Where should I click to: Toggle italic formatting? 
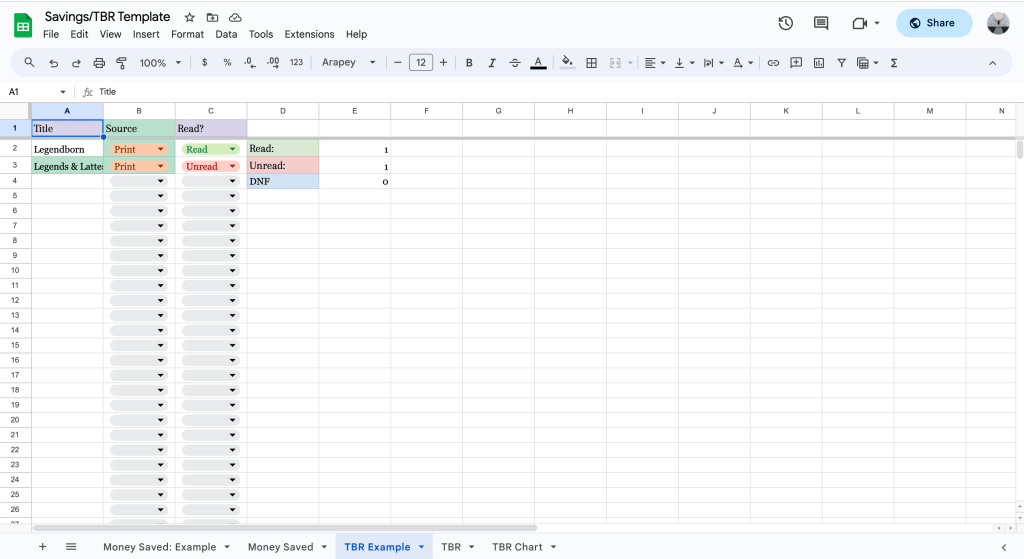(492, 63)
